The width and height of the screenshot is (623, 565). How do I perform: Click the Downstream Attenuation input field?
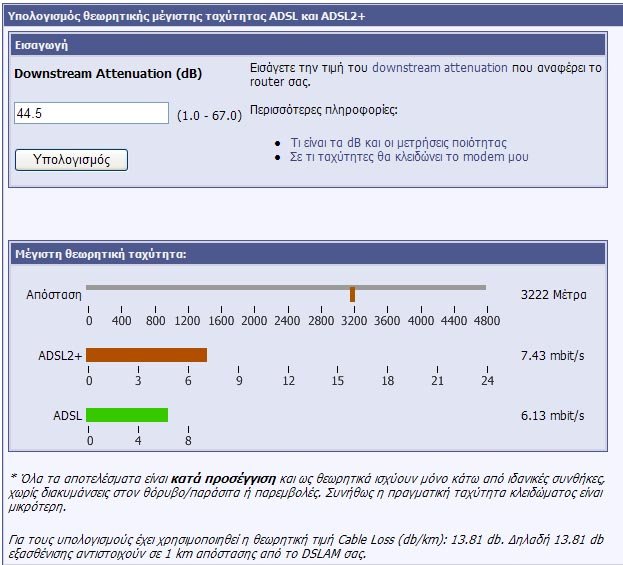tap(91, 113)
